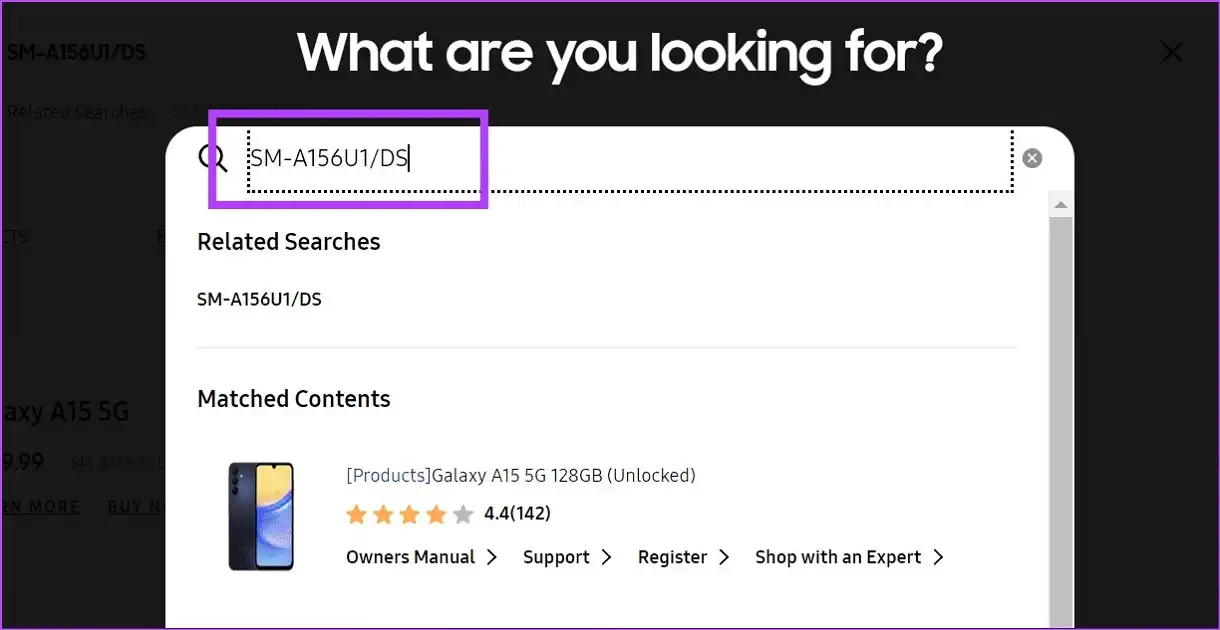Viewport: 1220px width, 630px height.
Task: Click the dimmed Galaxy A15 5G heading in the background
Action: click(x=64, y=412)
